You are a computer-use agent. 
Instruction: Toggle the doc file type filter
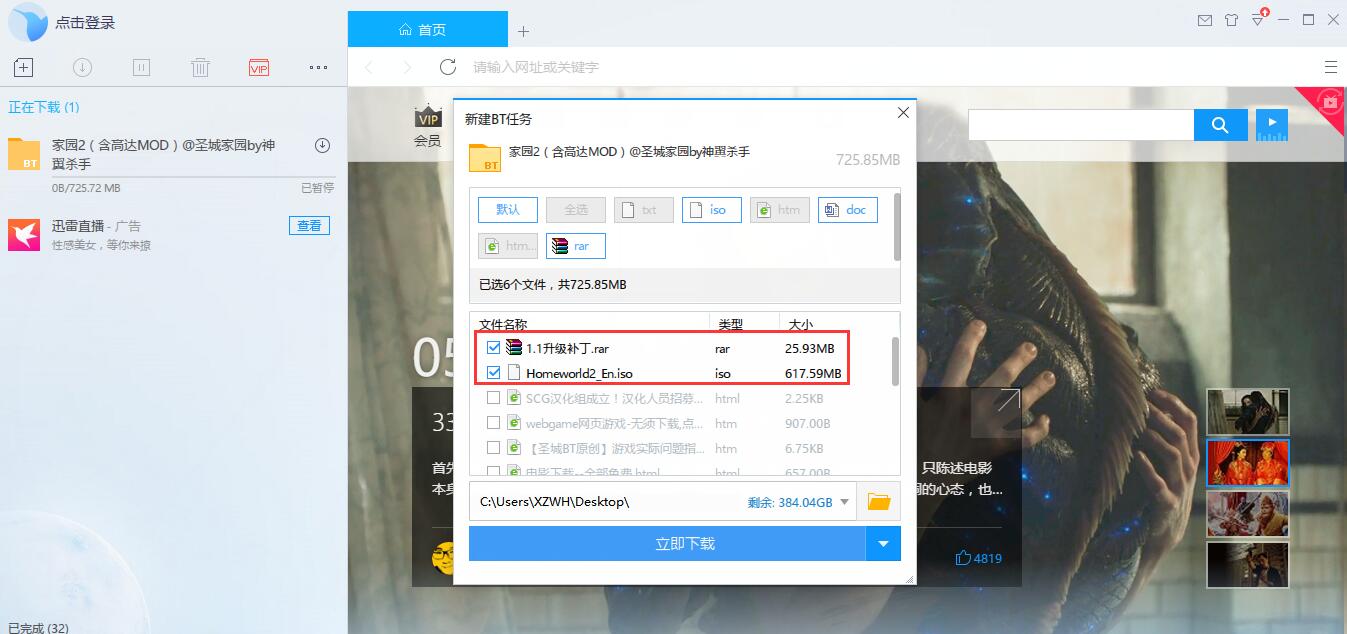[847, 210]
